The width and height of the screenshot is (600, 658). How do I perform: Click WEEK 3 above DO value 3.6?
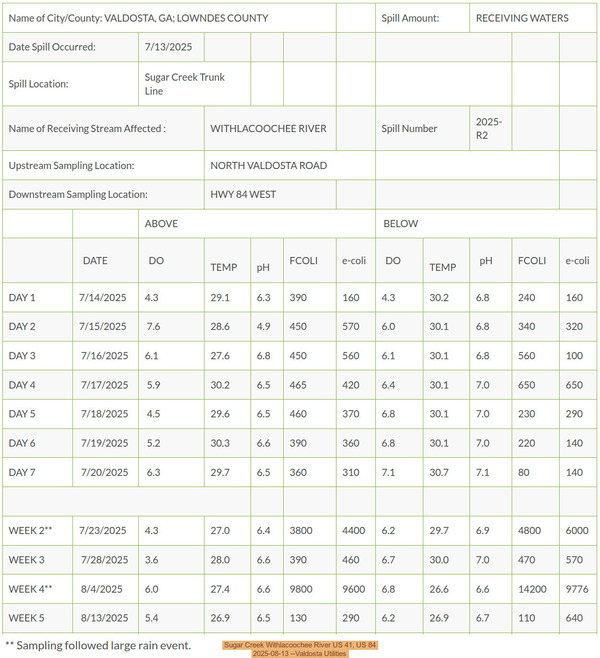coord(151,560)
